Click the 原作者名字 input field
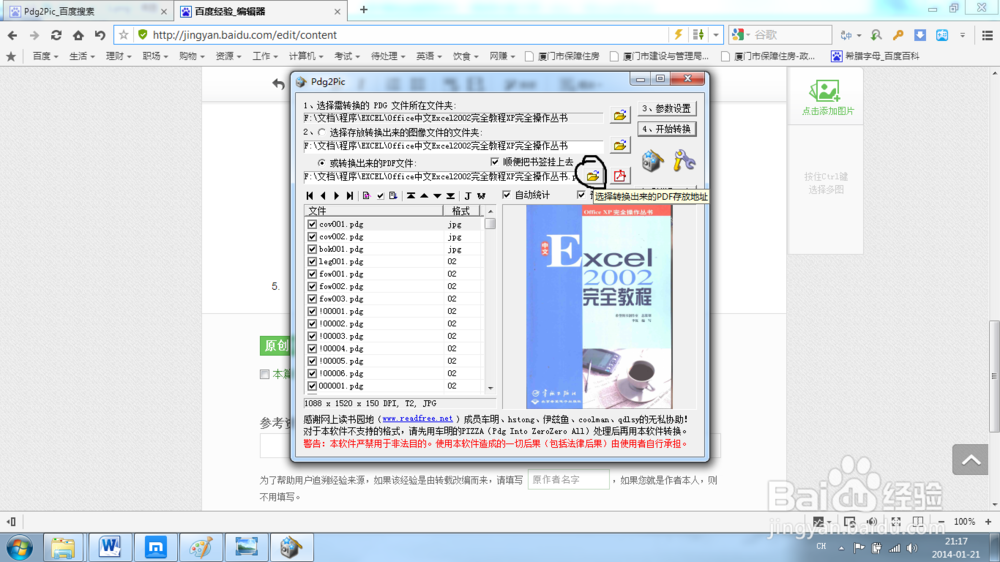This screenshot has height=562, width=1000. coord(568,480)
